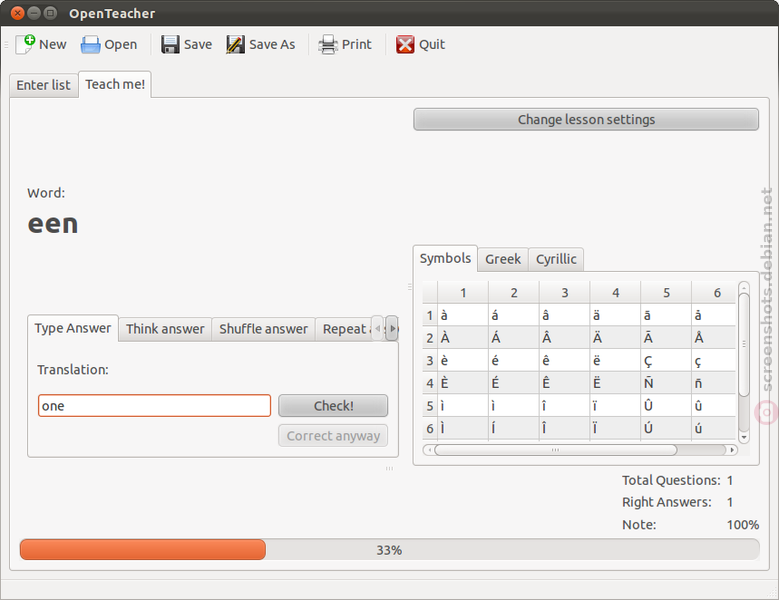Image resolution: width=779 pixels, height=600 pixels.
Task: Insert symbol ä from row 1
Action: tap(616, 315)
